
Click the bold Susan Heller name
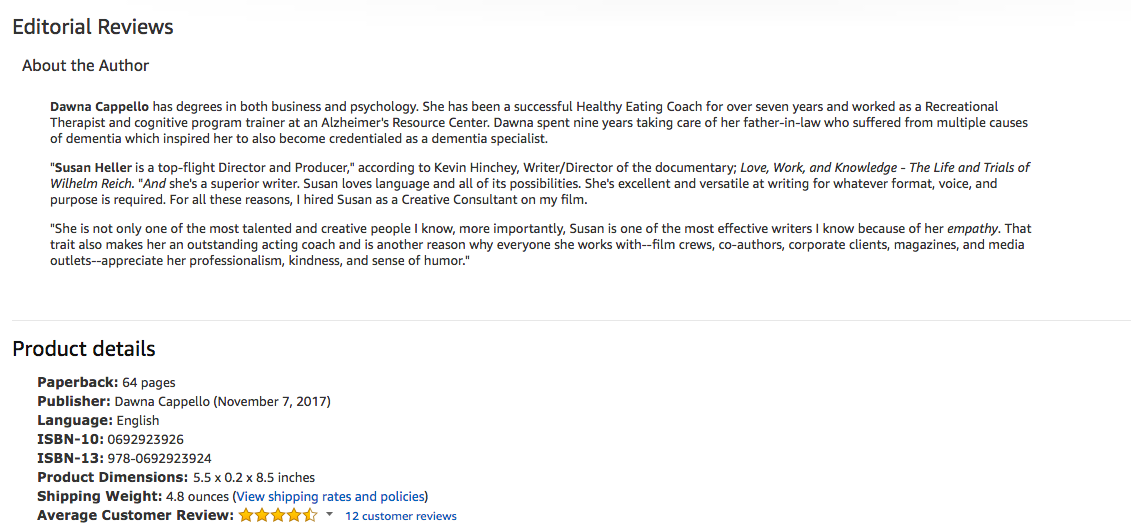(93, 167)
